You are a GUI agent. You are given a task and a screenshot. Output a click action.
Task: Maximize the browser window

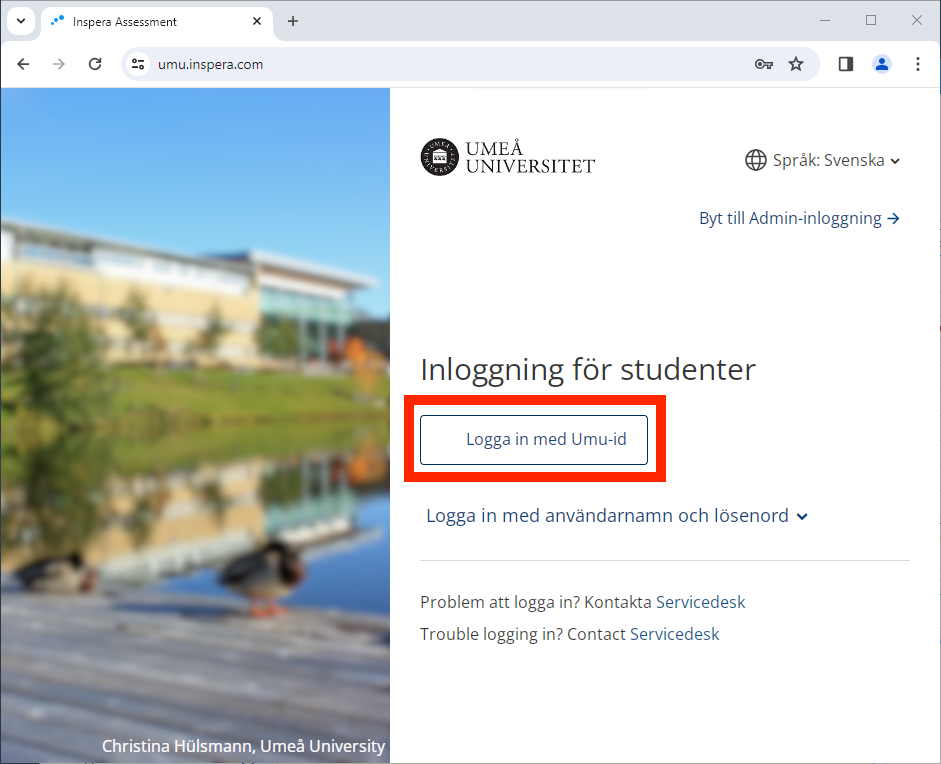(871, 21)
